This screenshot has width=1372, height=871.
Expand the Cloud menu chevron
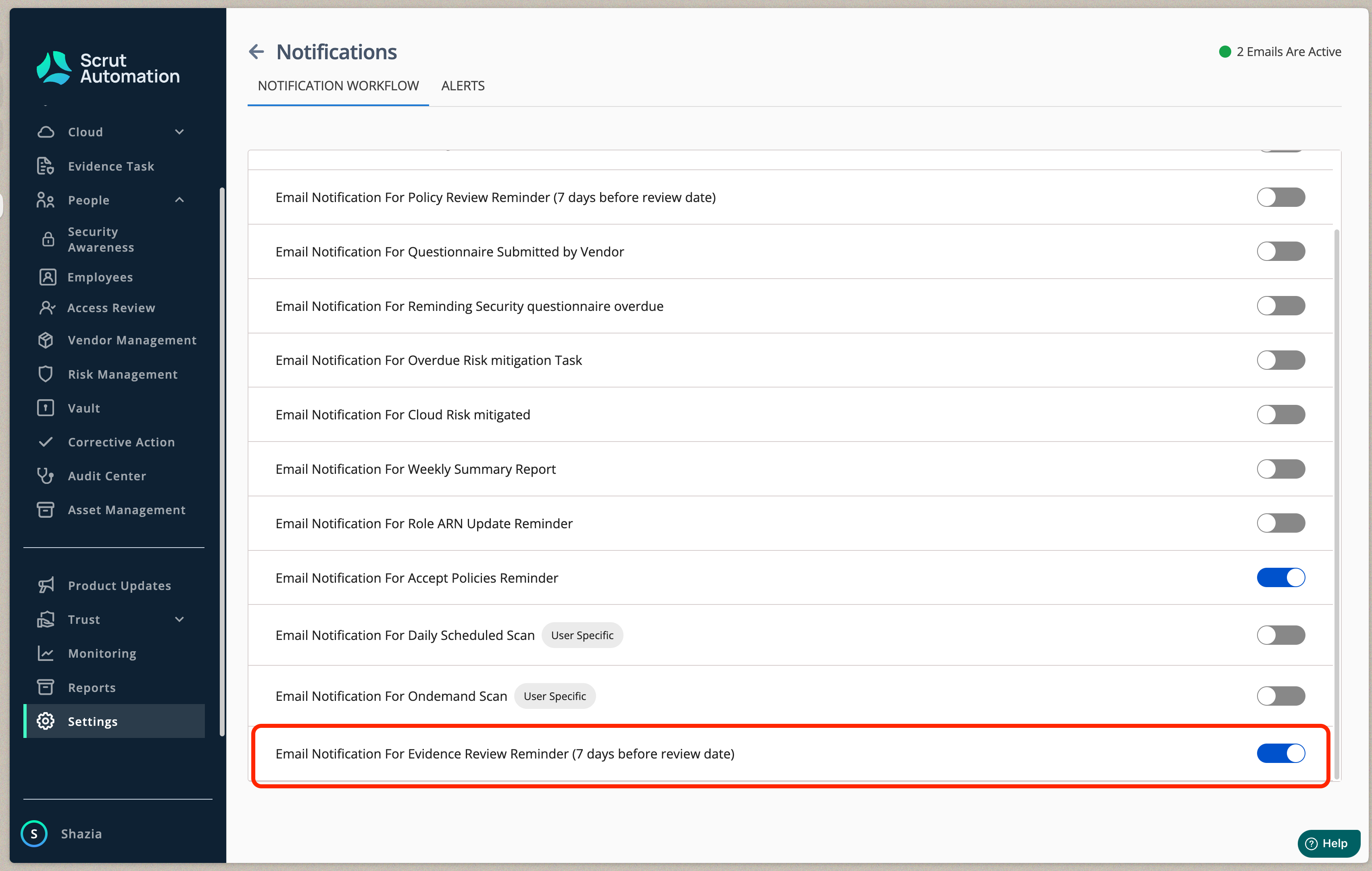pyautogui.click(x=179, y=132)
